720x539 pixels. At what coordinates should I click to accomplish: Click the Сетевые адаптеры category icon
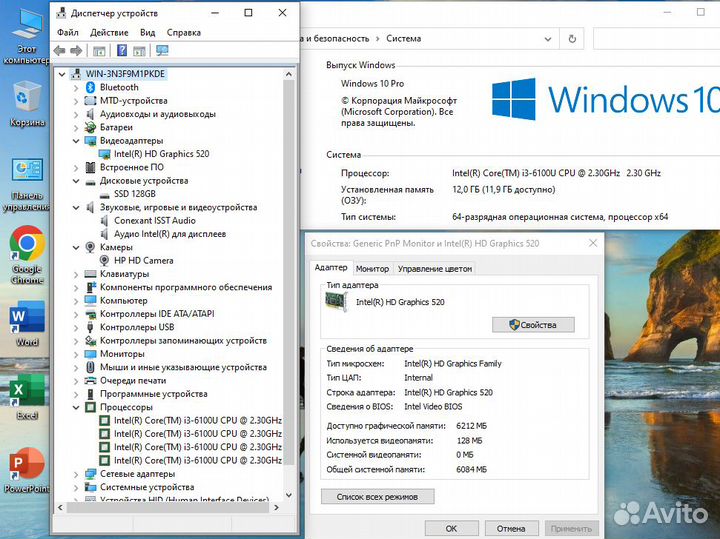coord(90,474)
